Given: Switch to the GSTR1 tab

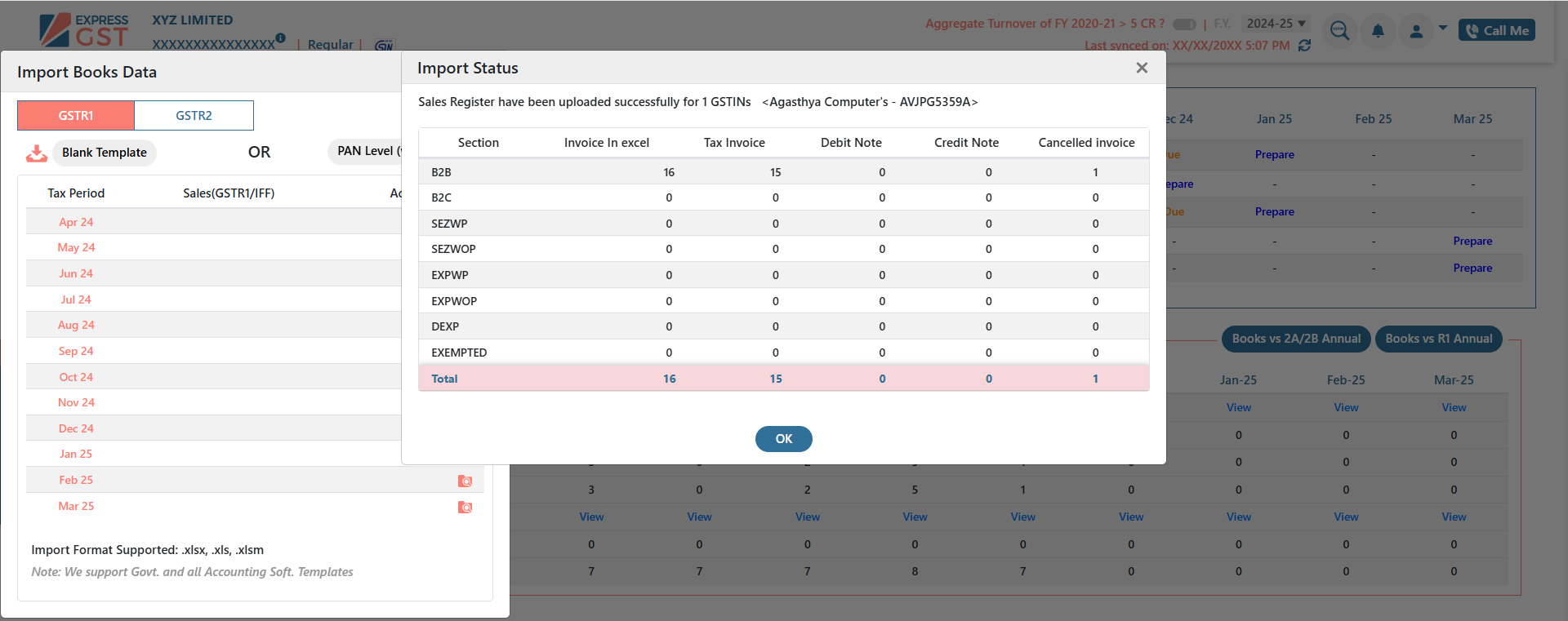Looking at the screenshot, I should 76,115.
